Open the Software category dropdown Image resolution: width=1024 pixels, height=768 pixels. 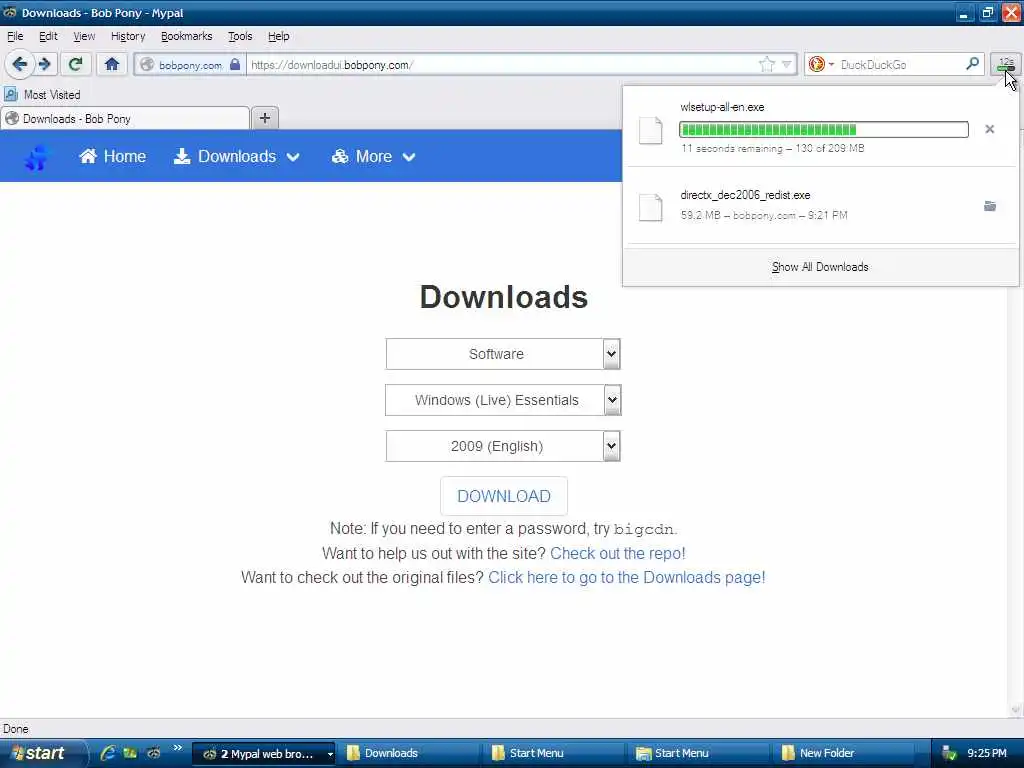coord(503,354)
